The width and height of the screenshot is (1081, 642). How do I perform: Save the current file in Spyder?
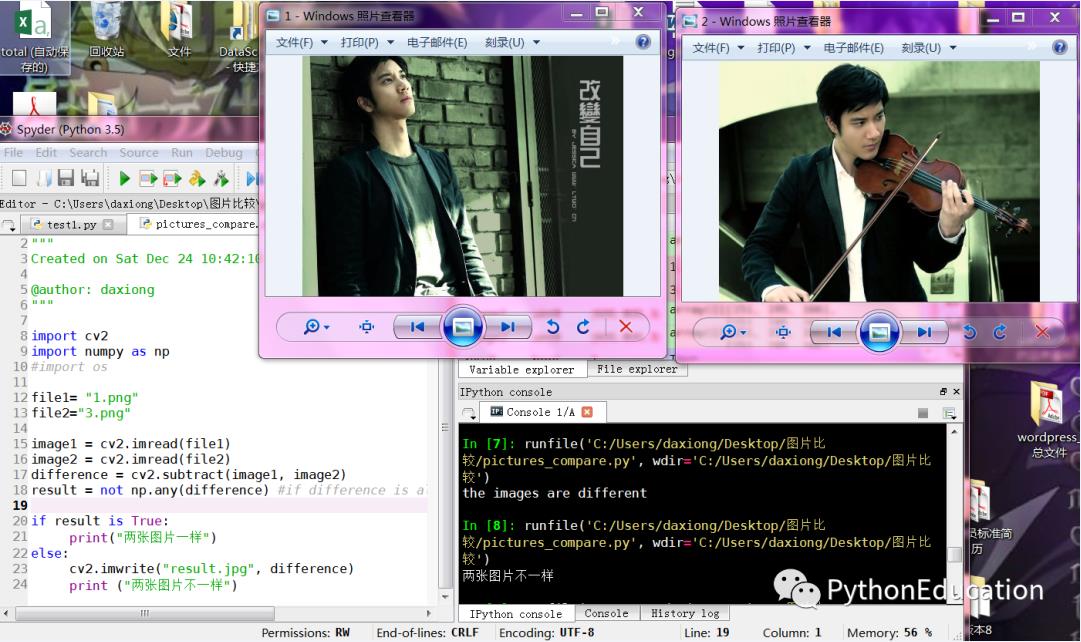tap(65, 179)
